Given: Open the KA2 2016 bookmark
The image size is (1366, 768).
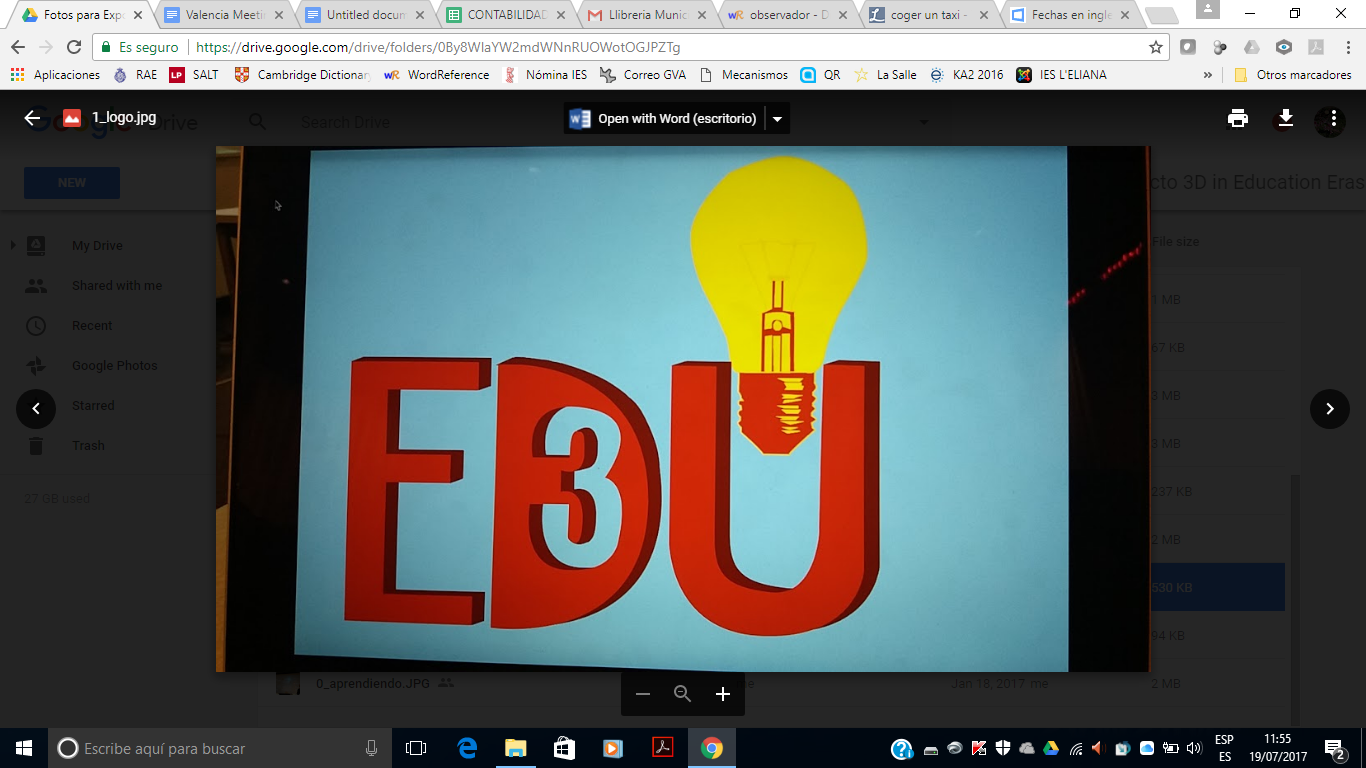Looking at the screenshot, I should (967, 75).
